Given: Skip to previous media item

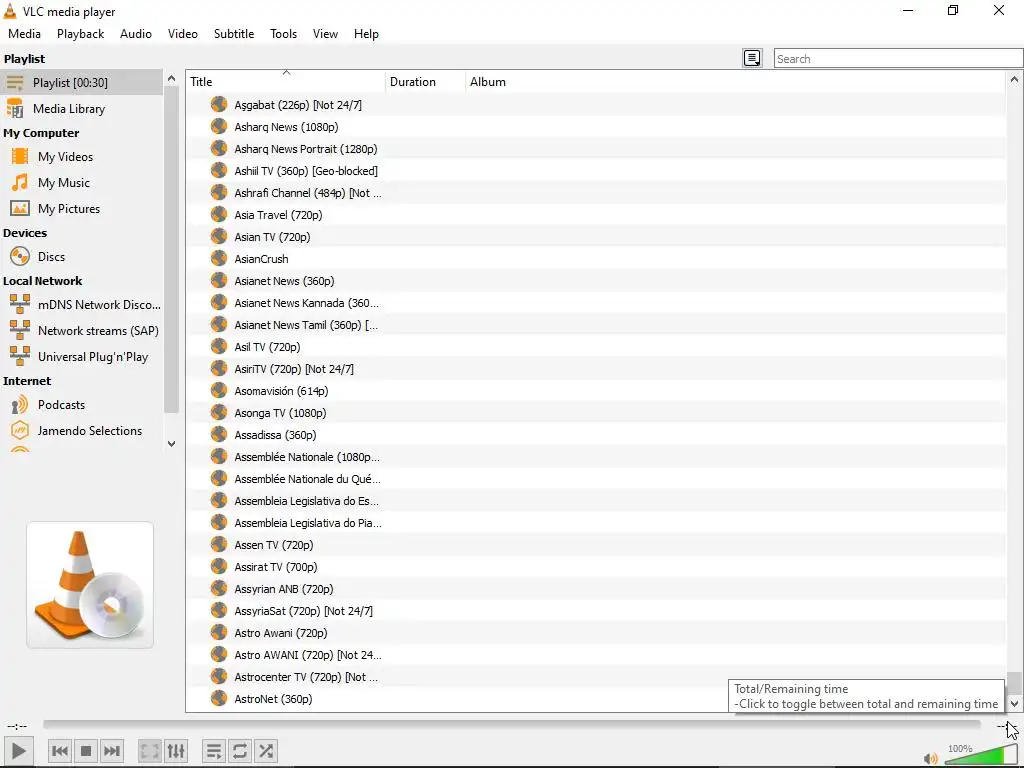Looking at the screenshot, I should (59, 751).
